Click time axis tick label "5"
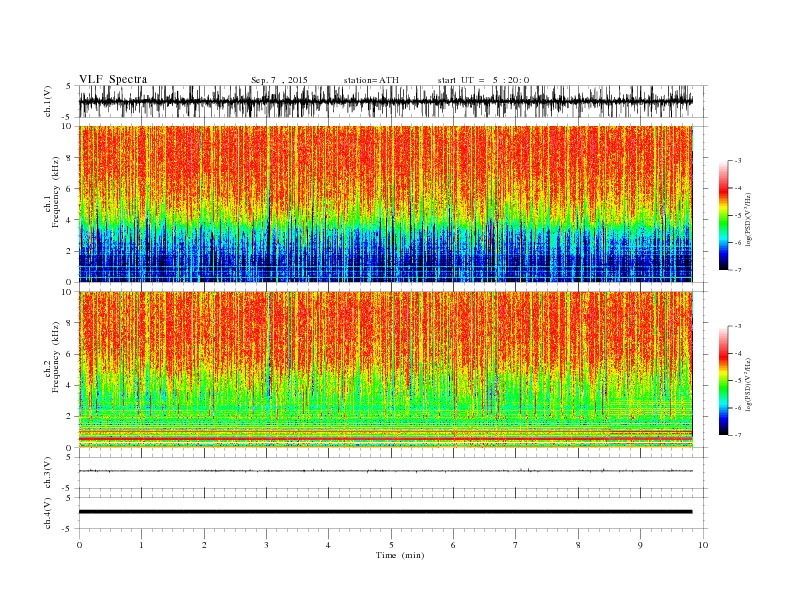 pos(391,545)
